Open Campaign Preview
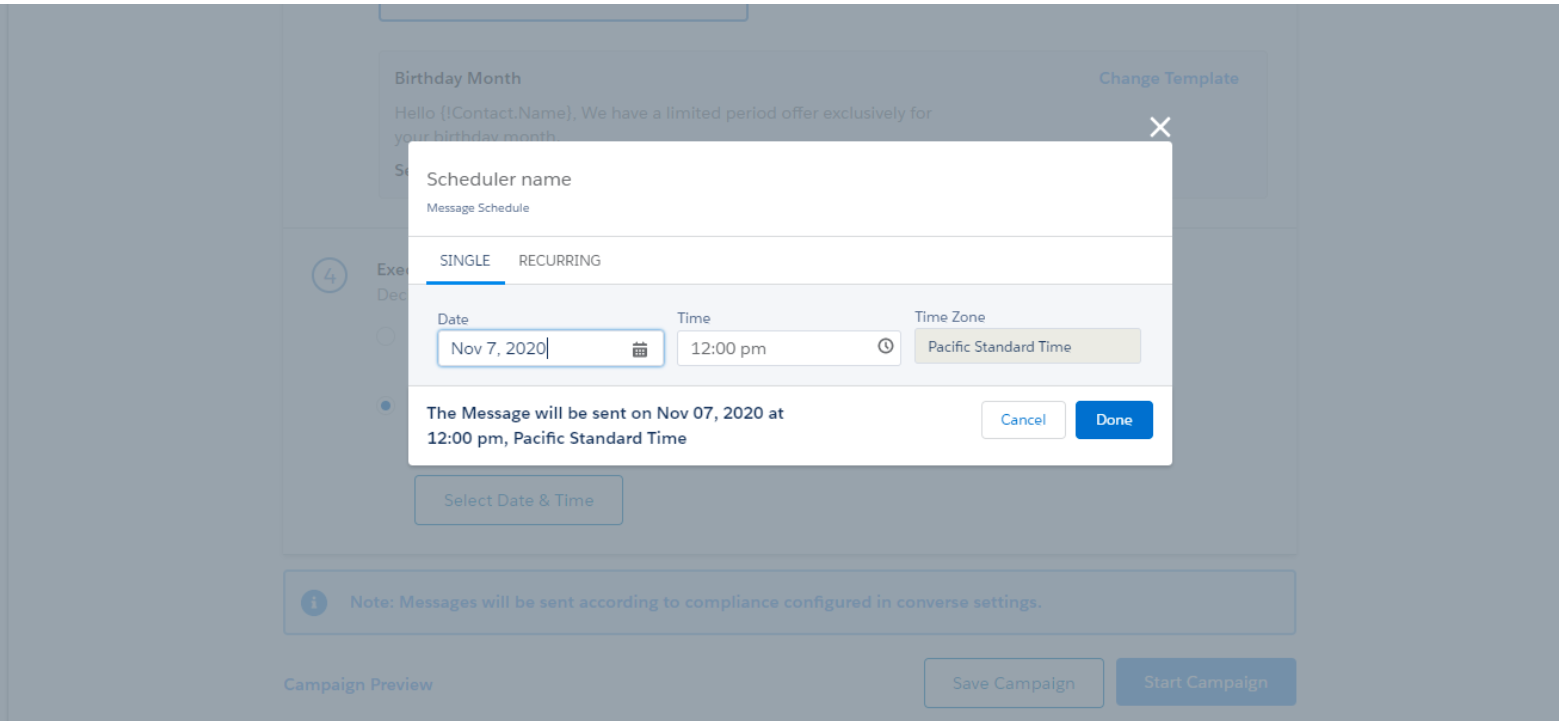Viewport: 1564px width, 726px height. [358, 684]
